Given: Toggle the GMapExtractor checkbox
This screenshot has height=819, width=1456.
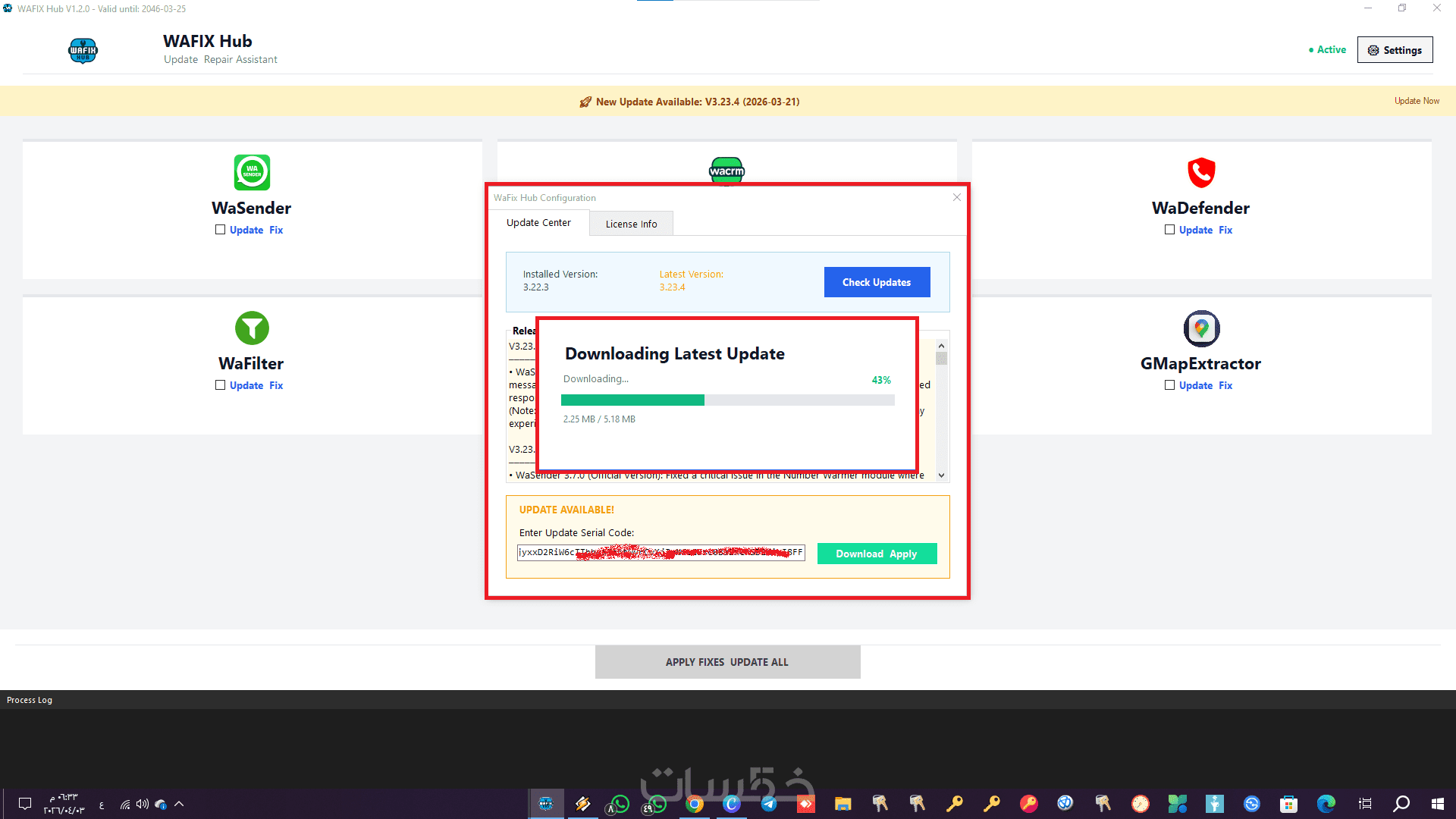Looking at the screenshot, I should click(1169, 385).
